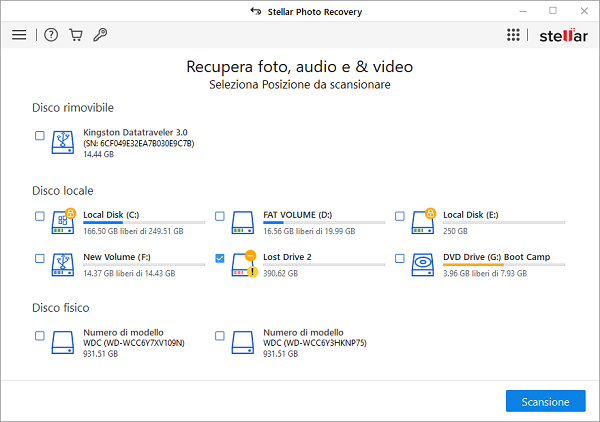Open the hamburger menu
This screenshot has height=422, width=600.
click(18, 35)
